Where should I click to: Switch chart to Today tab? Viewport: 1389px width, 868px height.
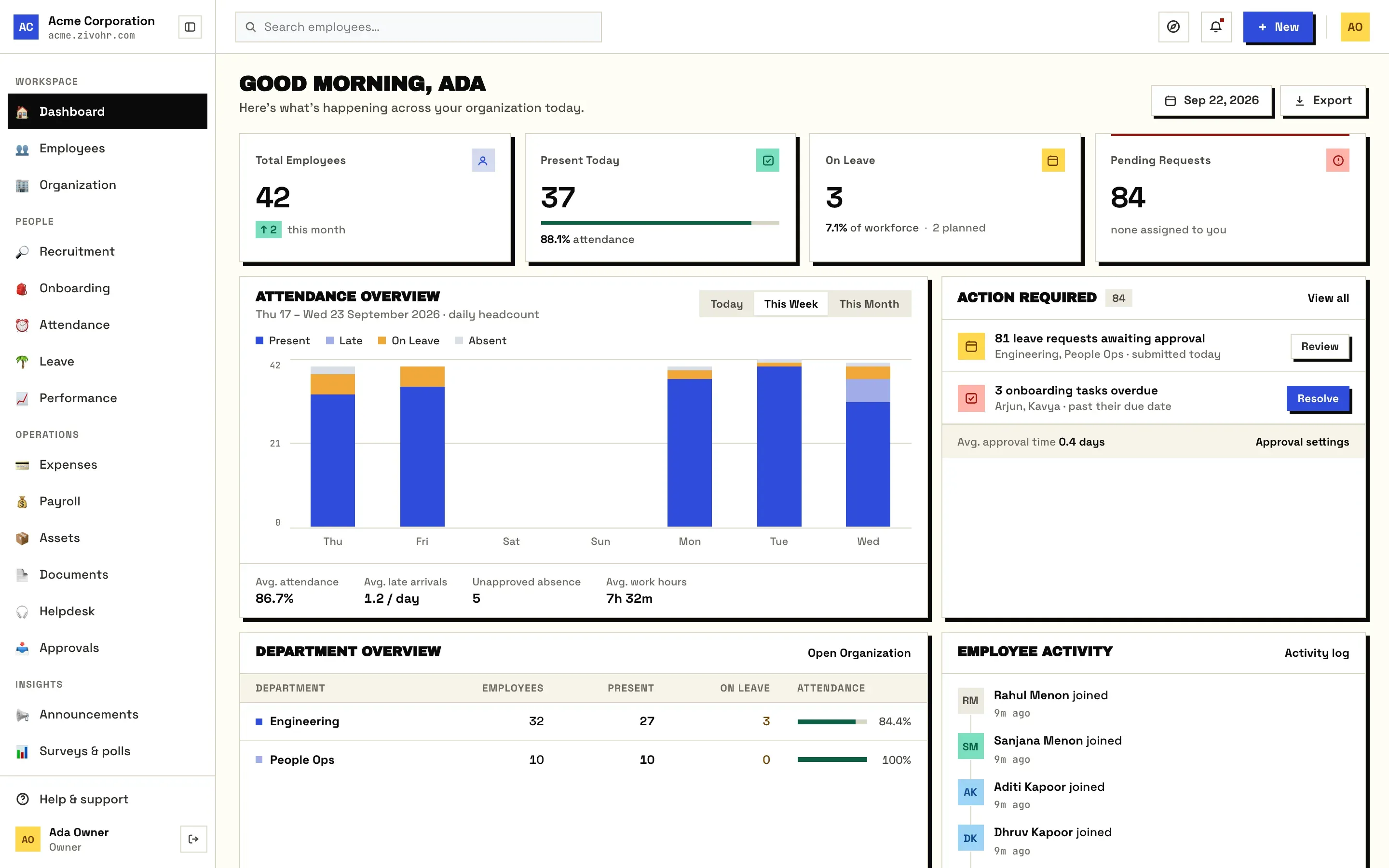point(726,304)
